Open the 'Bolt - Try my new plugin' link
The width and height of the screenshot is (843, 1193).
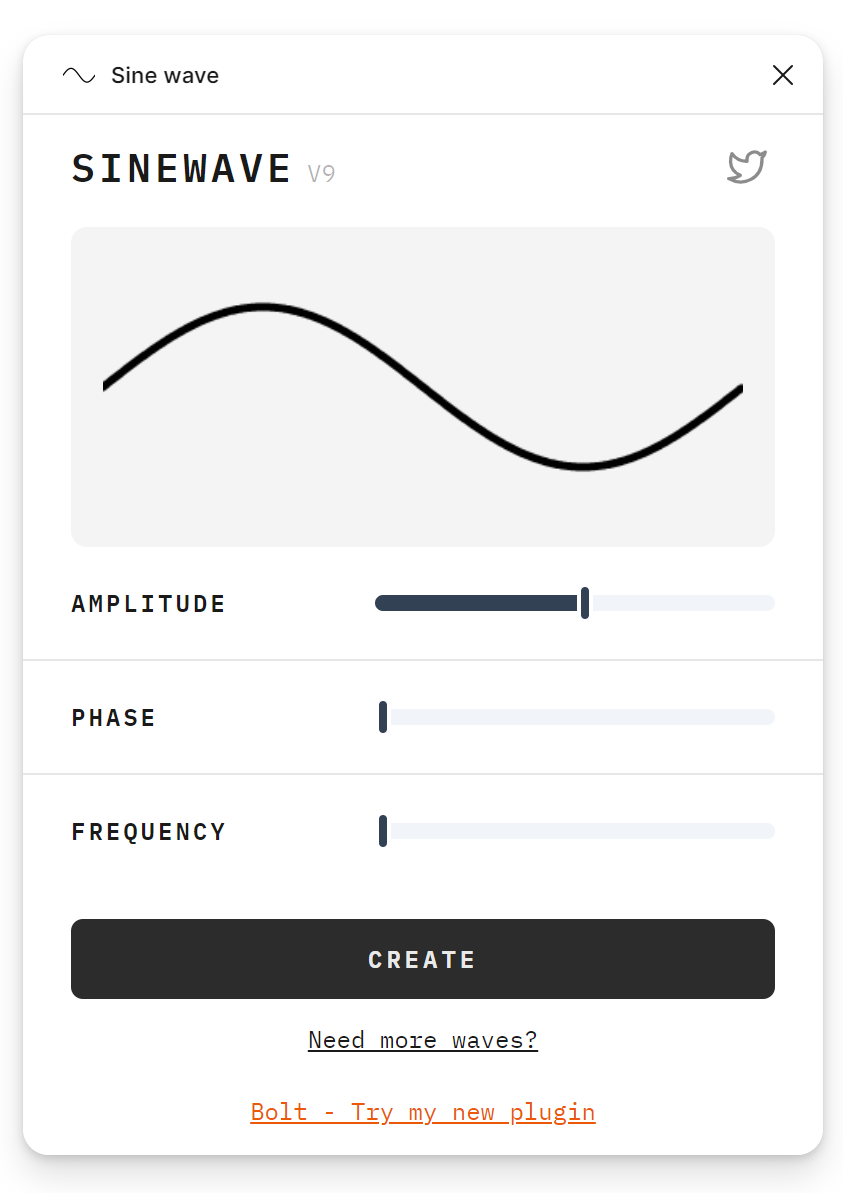click(x=422, y=1112)
